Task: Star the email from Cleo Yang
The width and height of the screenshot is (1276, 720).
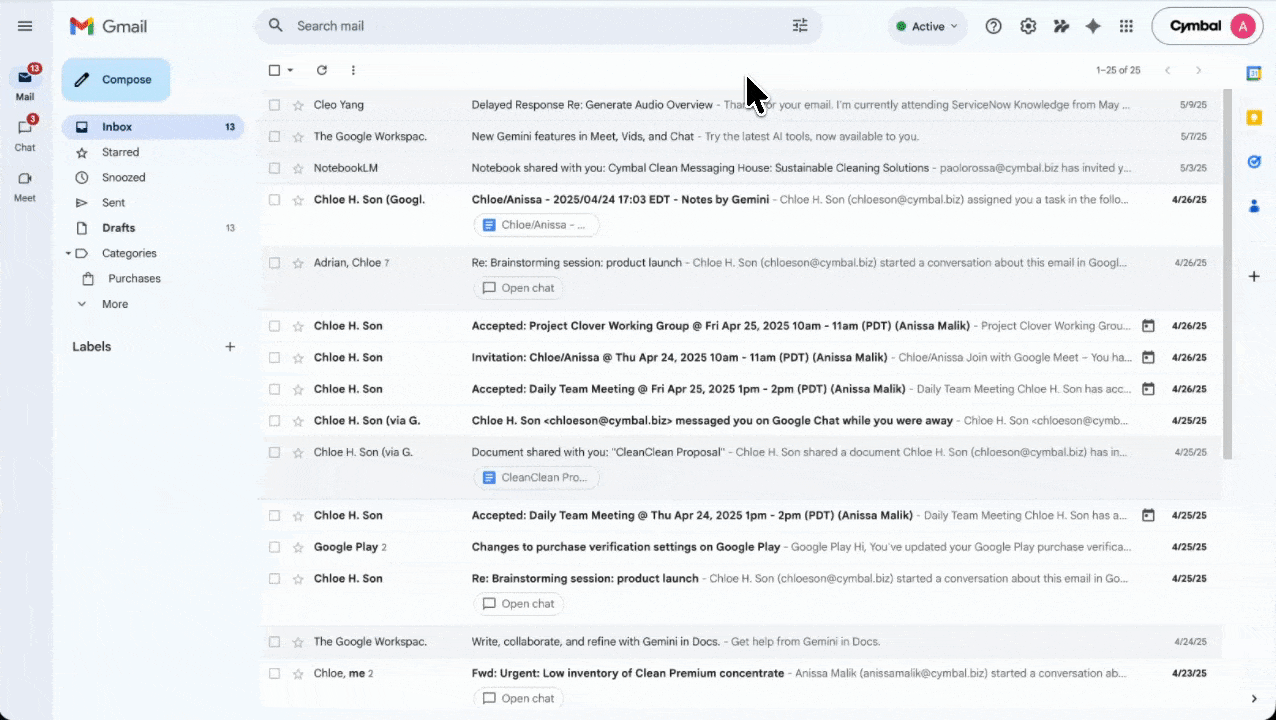Action: point(297,104)
